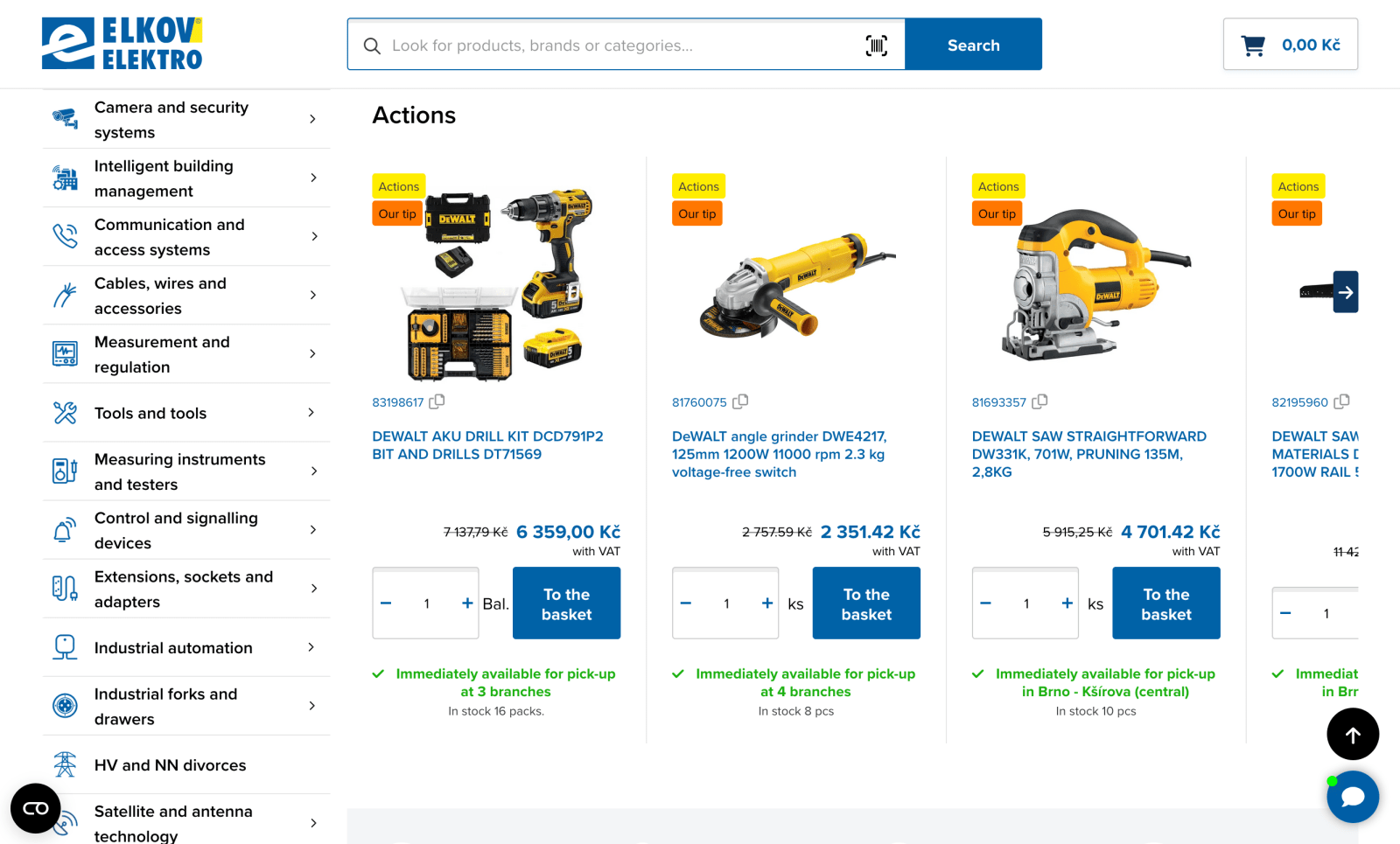Decrease quantity for DeWALT angle grinder
The image size is (1400, 844).
coord(686,603)
